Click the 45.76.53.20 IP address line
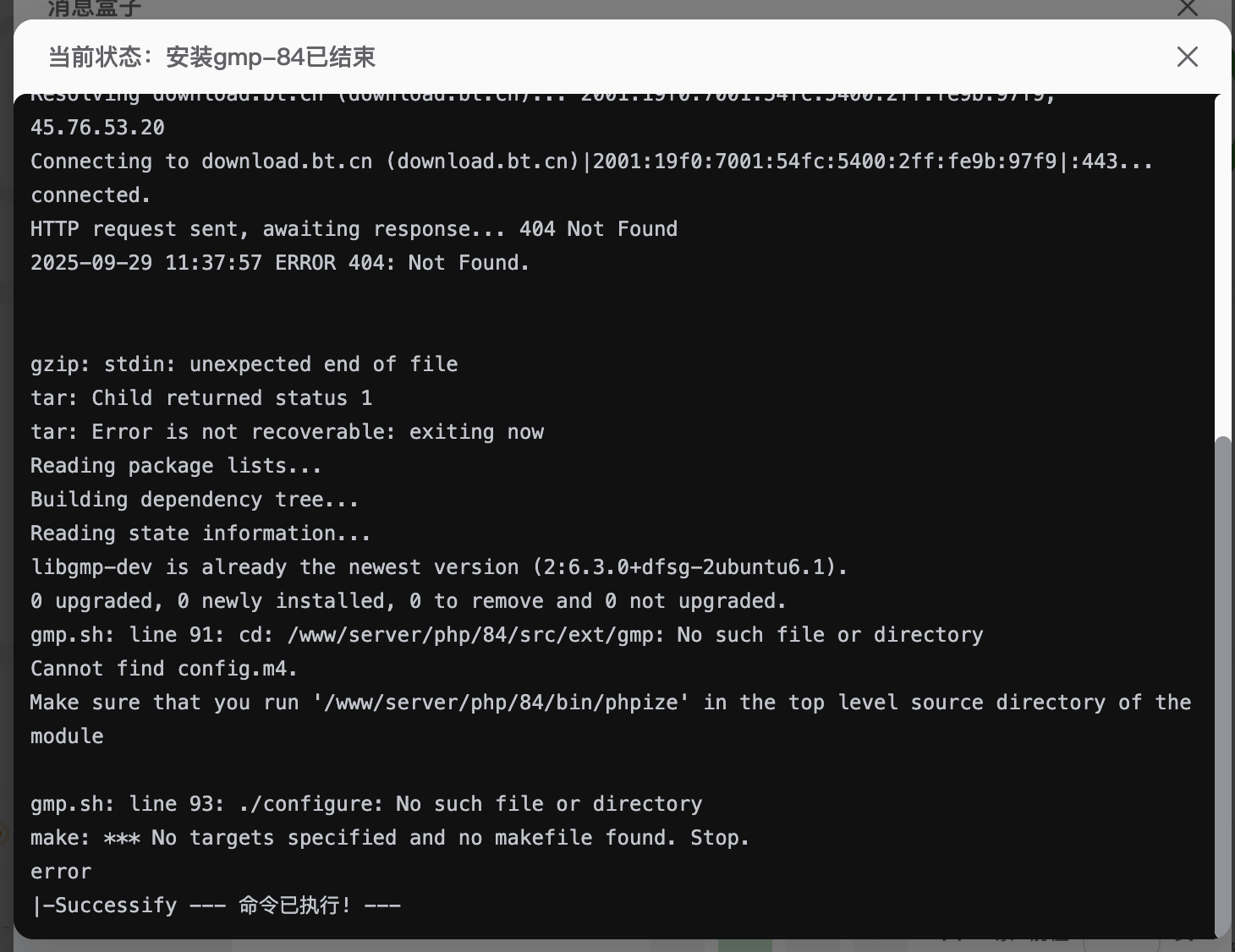 click(98, 128)
